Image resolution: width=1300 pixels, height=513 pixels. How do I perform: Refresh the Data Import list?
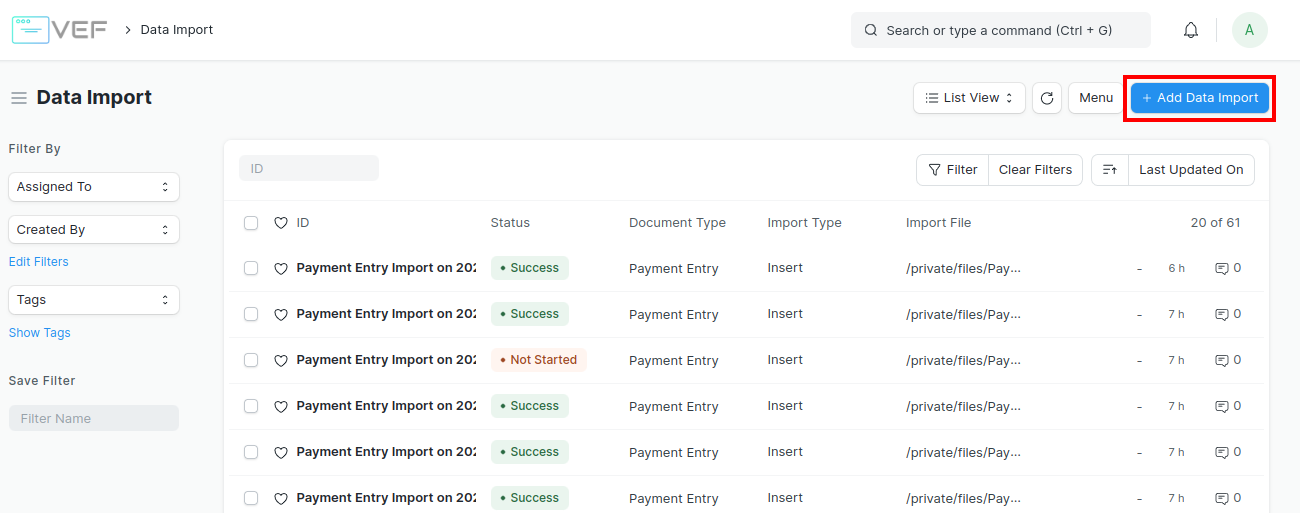click(1047, 98)
